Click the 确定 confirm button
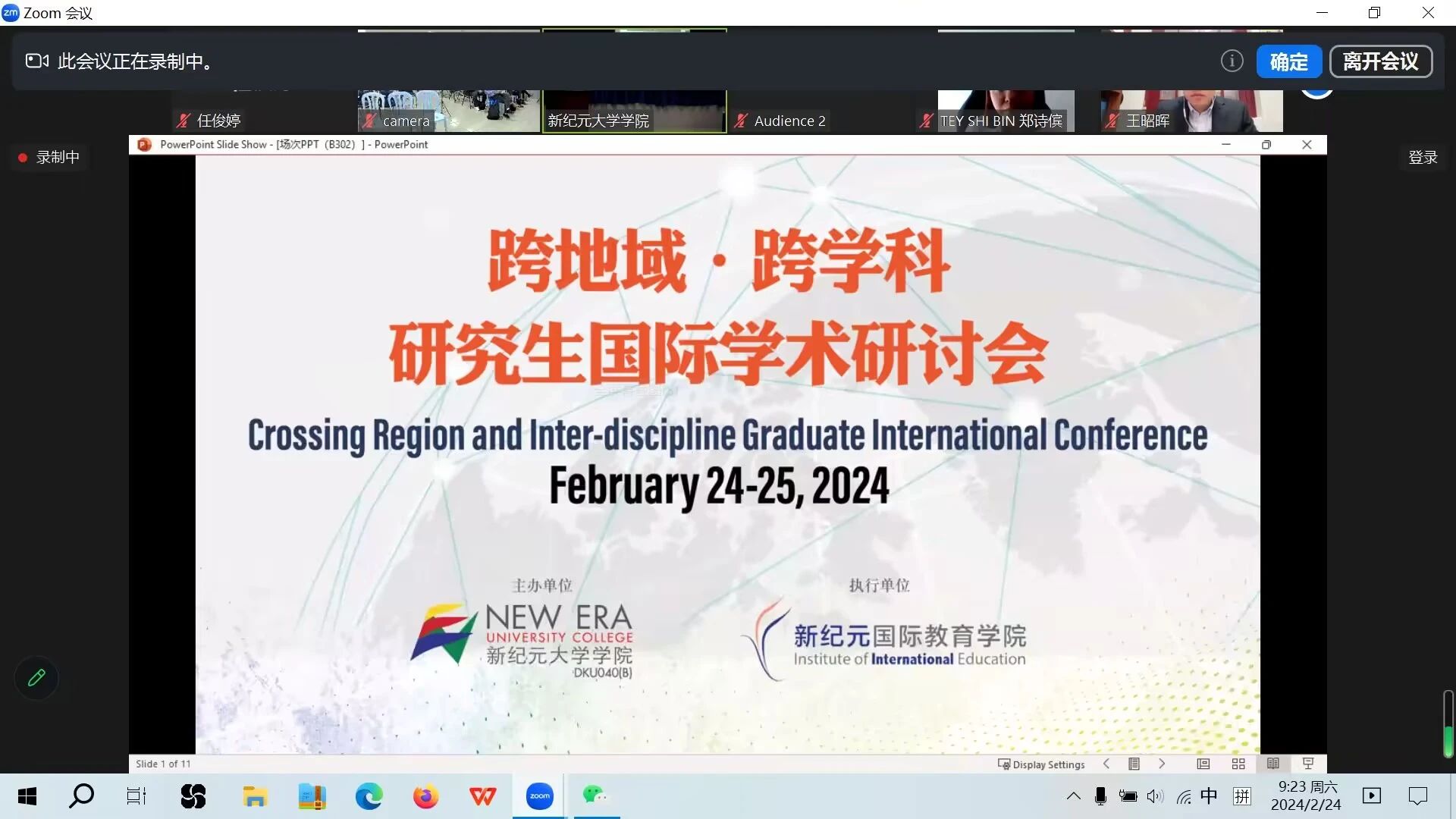Viewport: 1456px width, 819px height. pos(1288,61)
